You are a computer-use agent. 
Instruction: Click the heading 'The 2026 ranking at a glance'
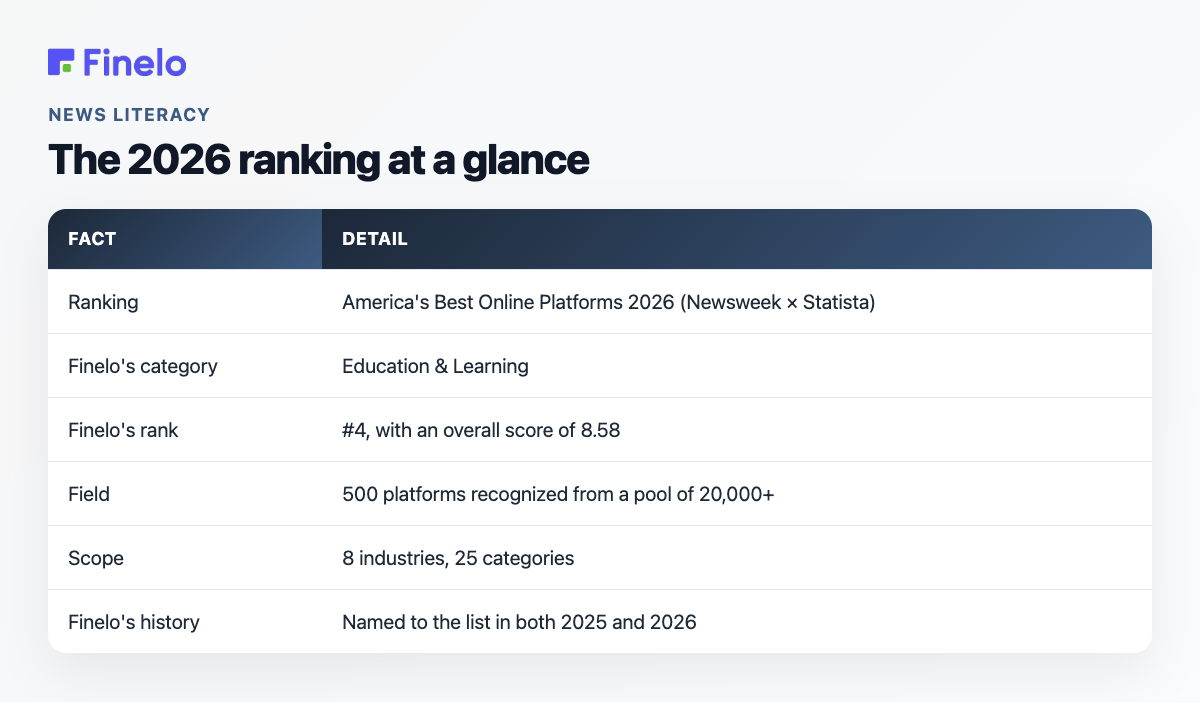(x=319, y=160)
